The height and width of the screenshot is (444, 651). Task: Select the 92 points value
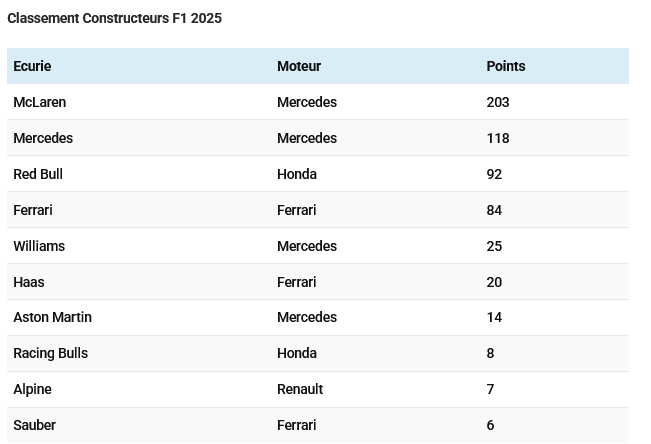[x=494, y=174]
